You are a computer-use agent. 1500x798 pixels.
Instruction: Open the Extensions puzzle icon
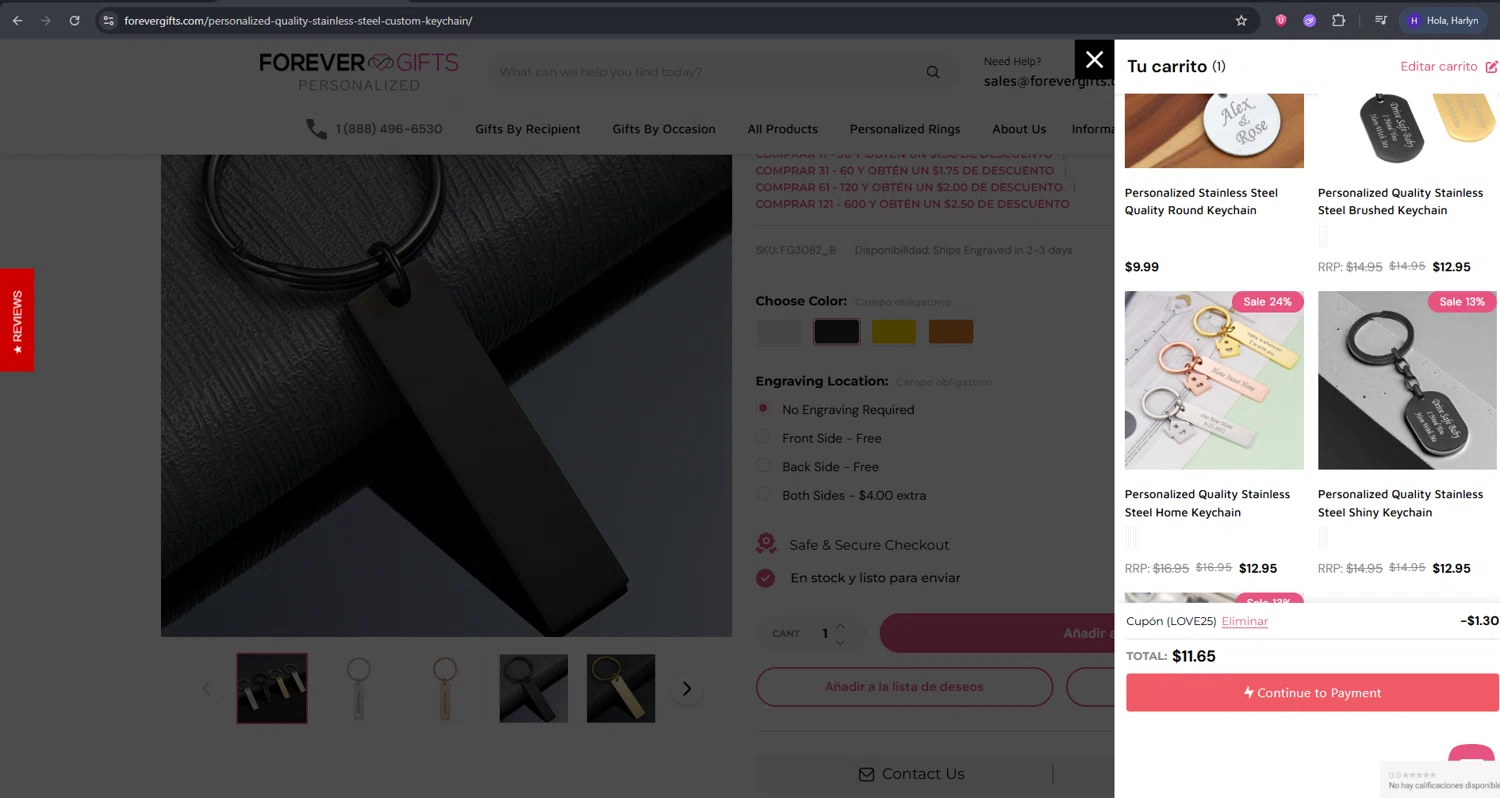[x=1338, y=20]
